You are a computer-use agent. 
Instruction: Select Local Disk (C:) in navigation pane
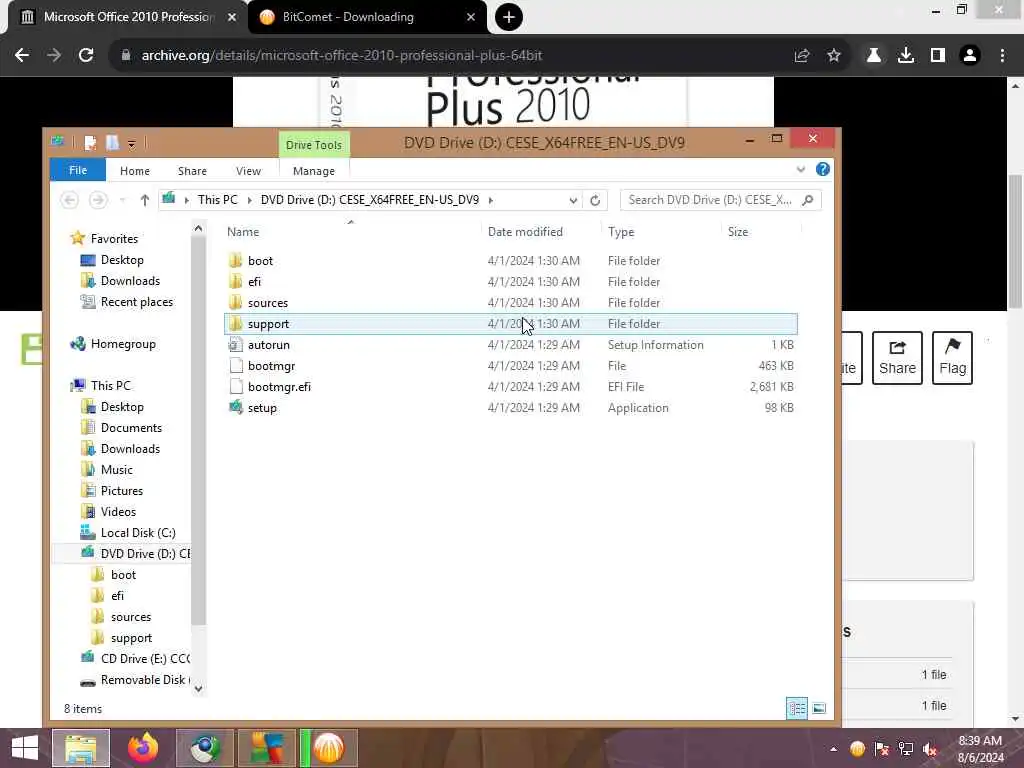coord(138,533)
